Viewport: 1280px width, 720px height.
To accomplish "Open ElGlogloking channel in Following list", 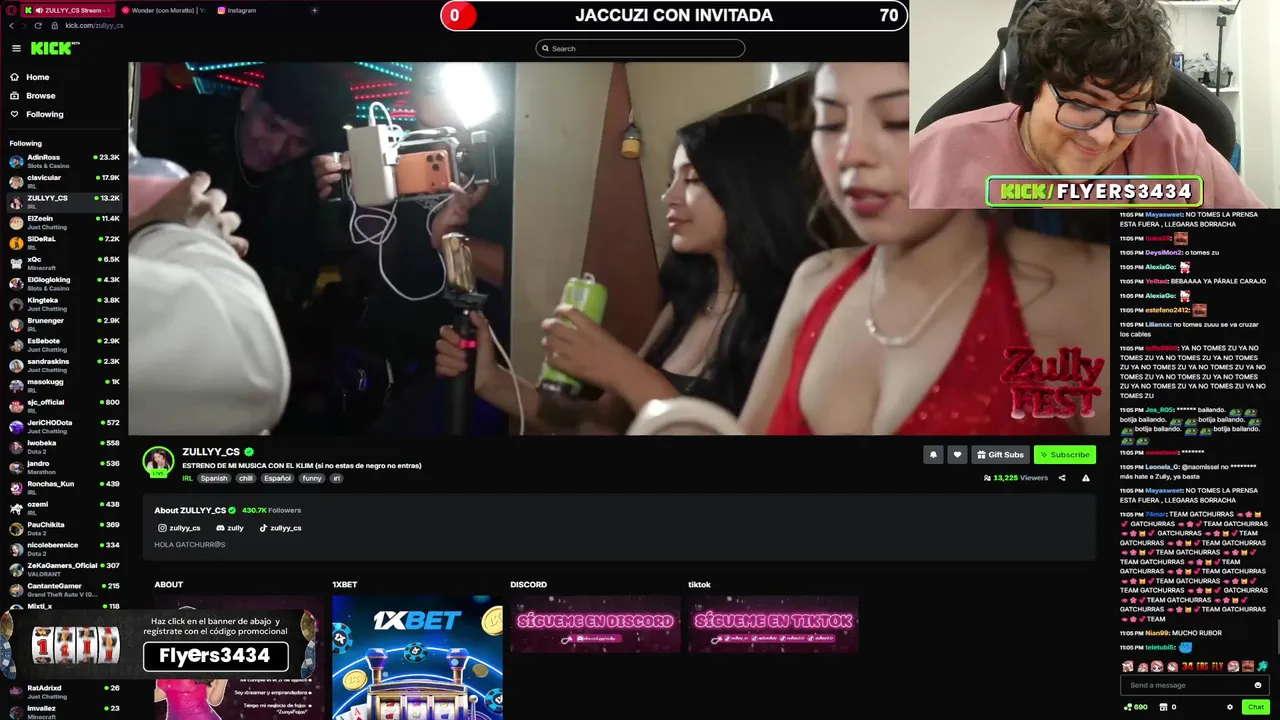I will point(64,283).
